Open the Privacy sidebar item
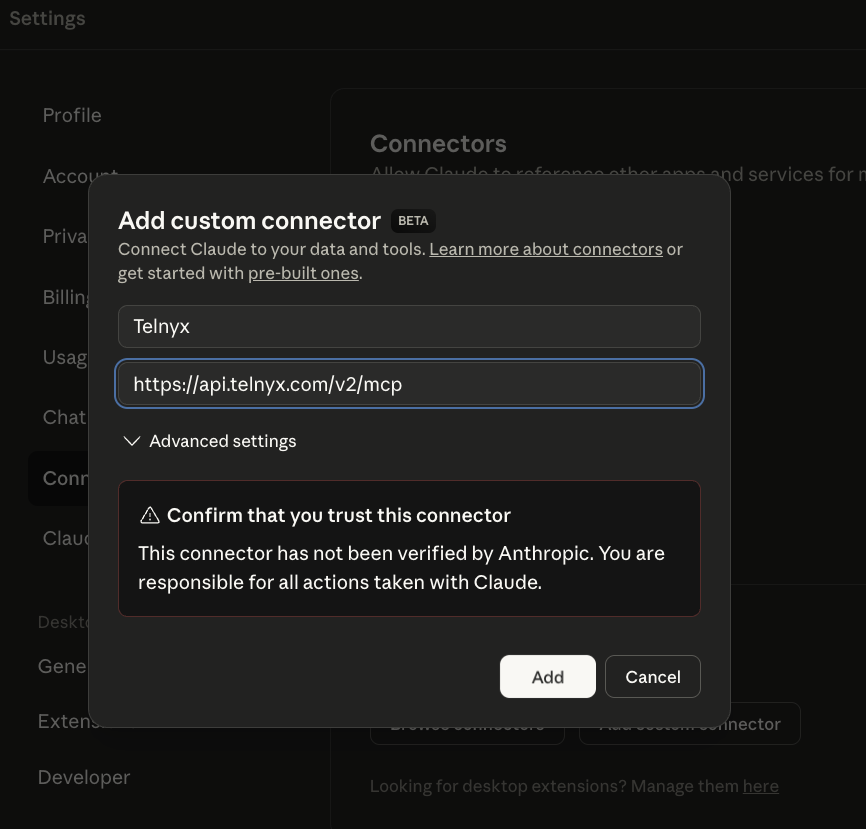 (x=64, y=236)
